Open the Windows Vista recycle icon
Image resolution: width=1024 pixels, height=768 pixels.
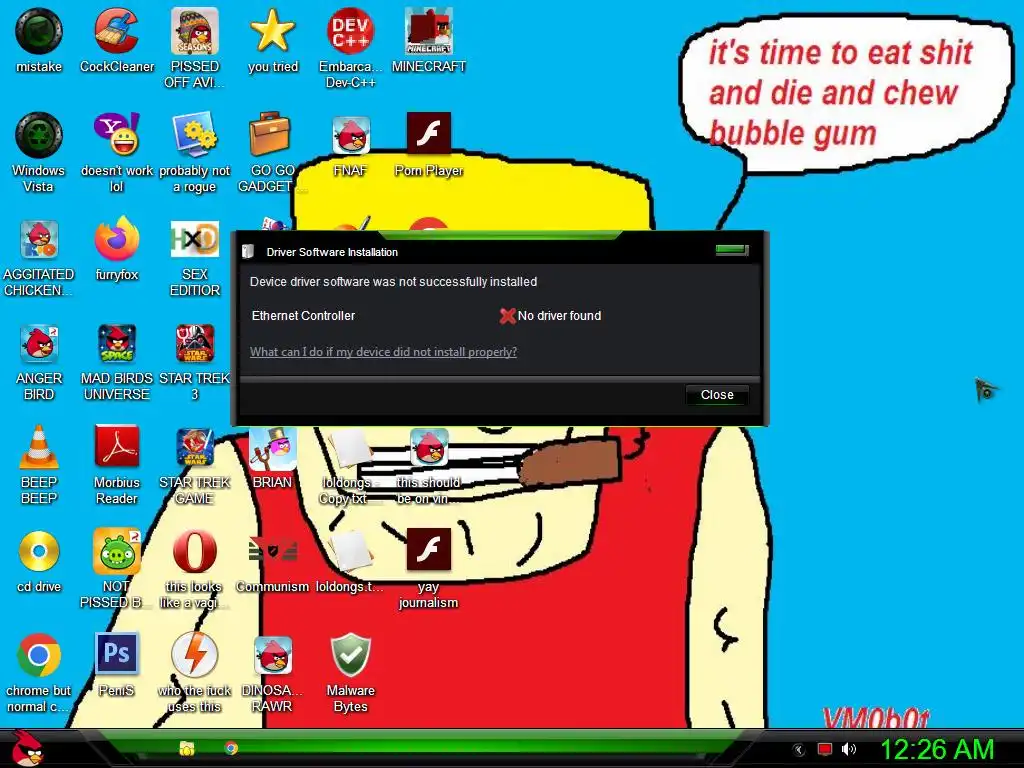[x=39, y=136]
